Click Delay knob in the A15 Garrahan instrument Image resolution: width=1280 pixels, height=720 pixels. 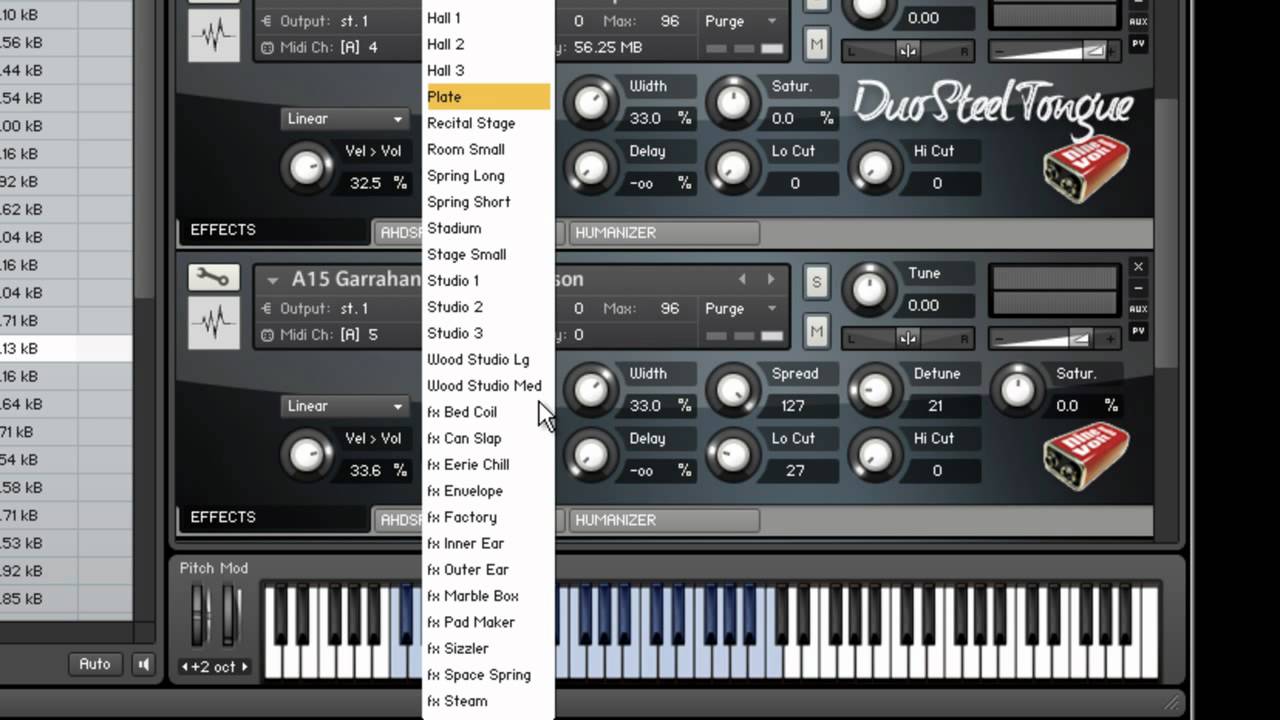click(x=590, y=455)
